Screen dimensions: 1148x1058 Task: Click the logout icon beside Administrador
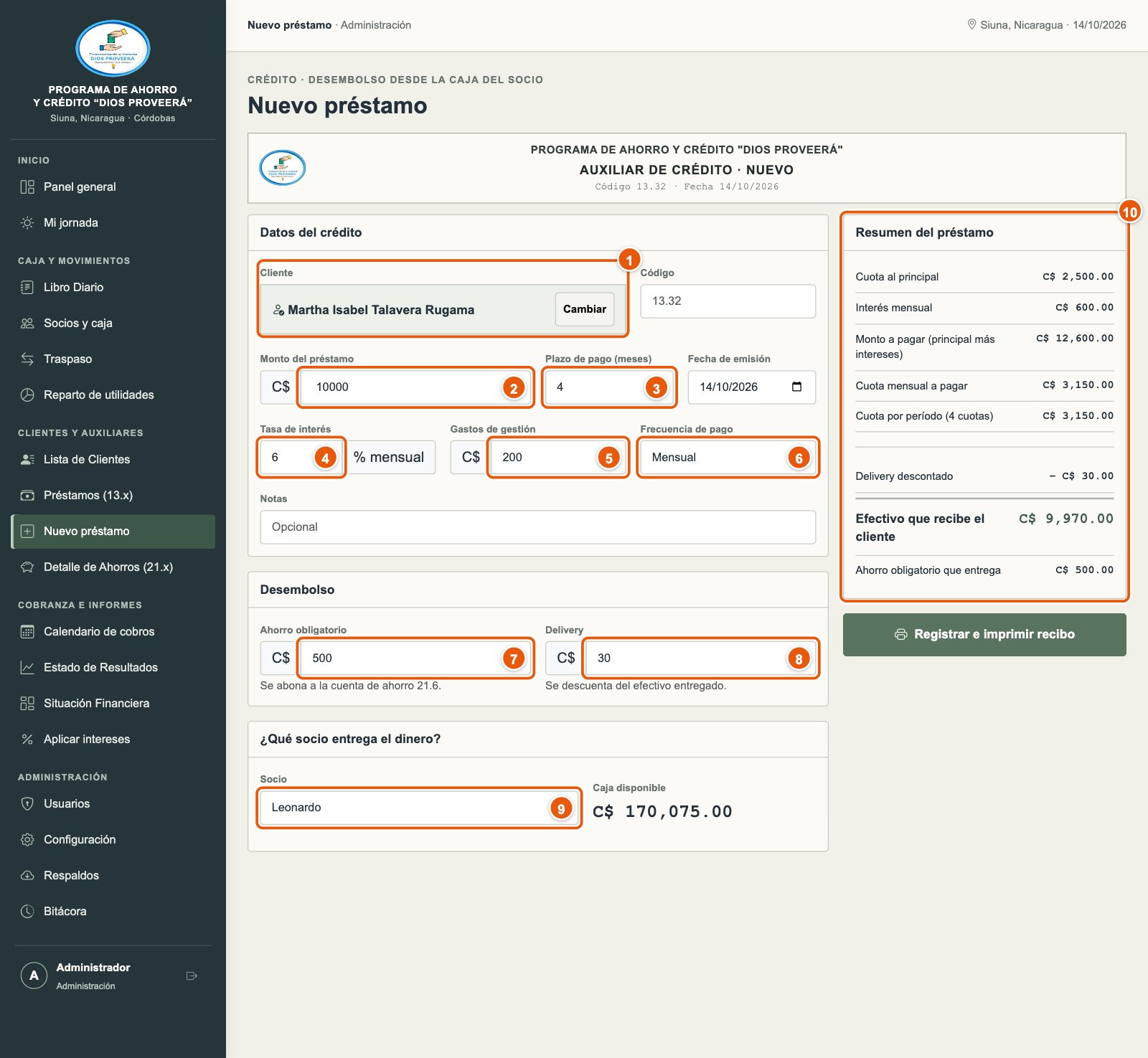(x=192, y=976)
